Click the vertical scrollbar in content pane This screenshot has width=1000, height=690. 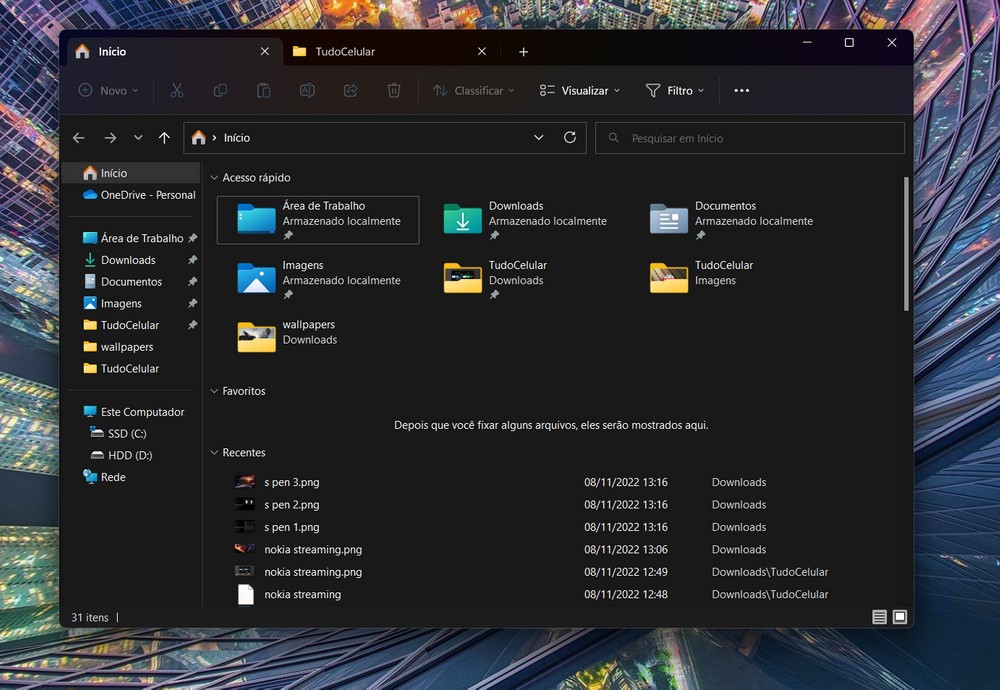tap(906, 244)
